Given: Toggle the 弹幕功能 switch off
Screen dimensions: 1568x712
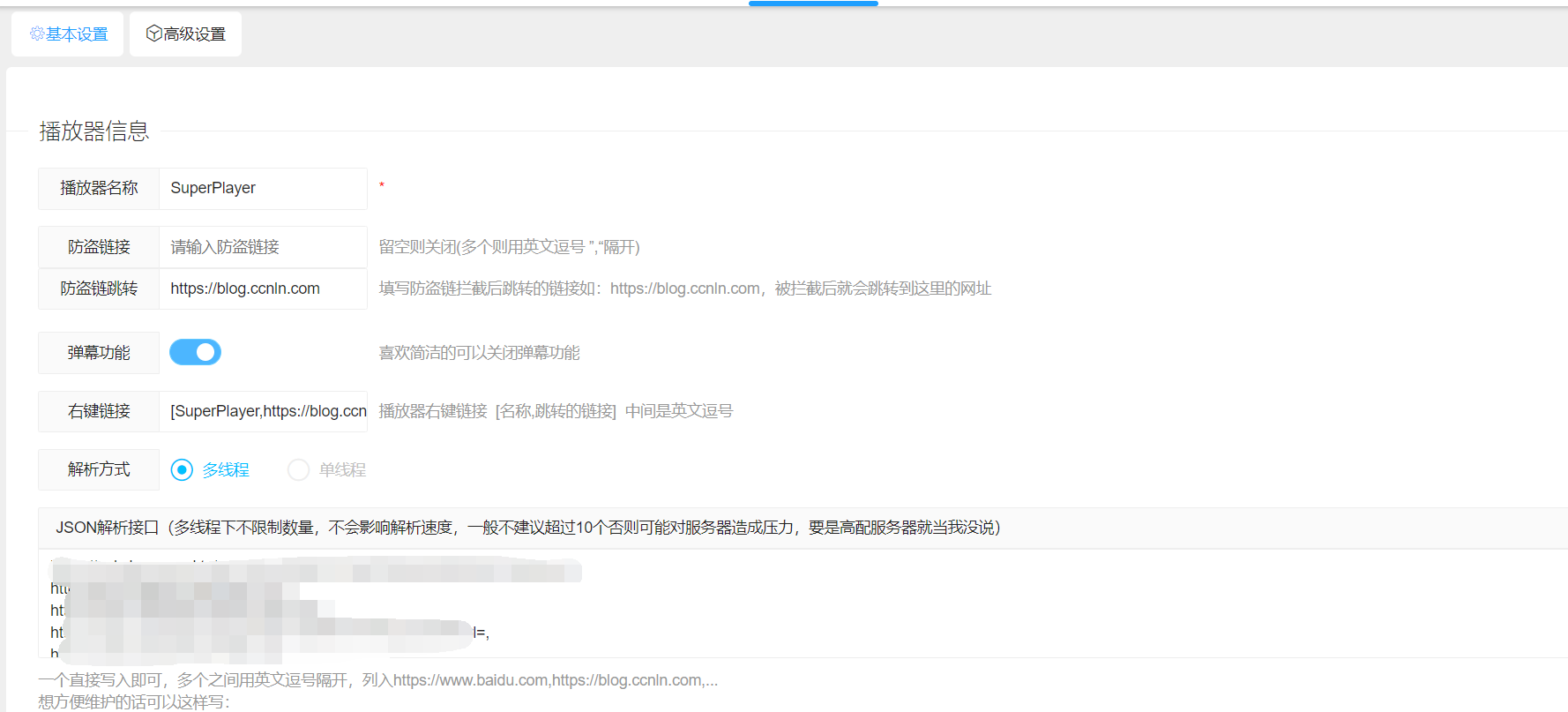Looking at the screenshot, I should (195, 352).
